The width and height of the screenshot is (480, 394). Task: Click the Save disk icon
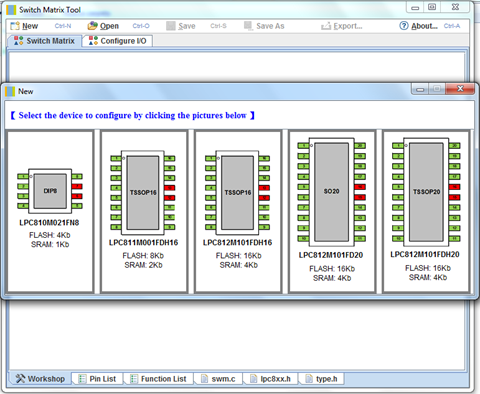click(171, 26)
